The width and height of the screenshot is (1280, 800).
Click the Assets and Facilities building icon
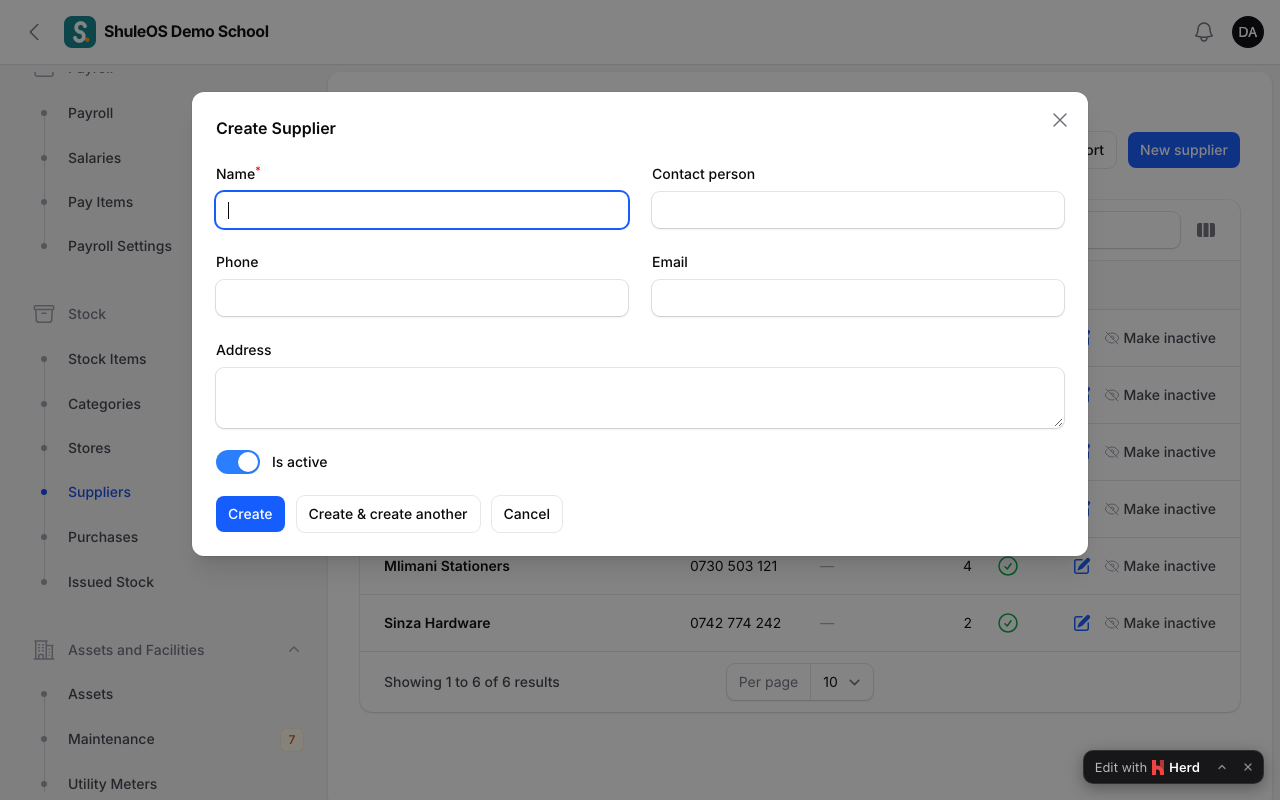coord(44,650)
